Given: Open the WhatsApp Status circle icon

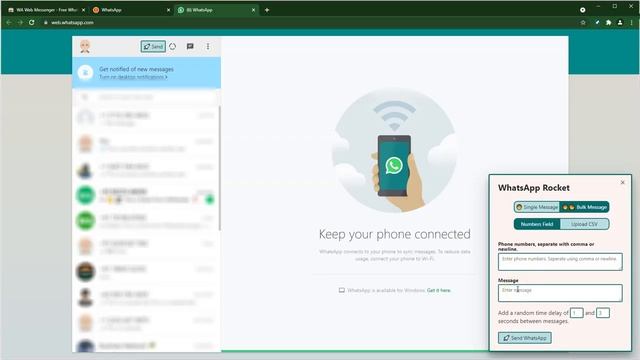Looking at the screenshot, I should coord(173,47).
